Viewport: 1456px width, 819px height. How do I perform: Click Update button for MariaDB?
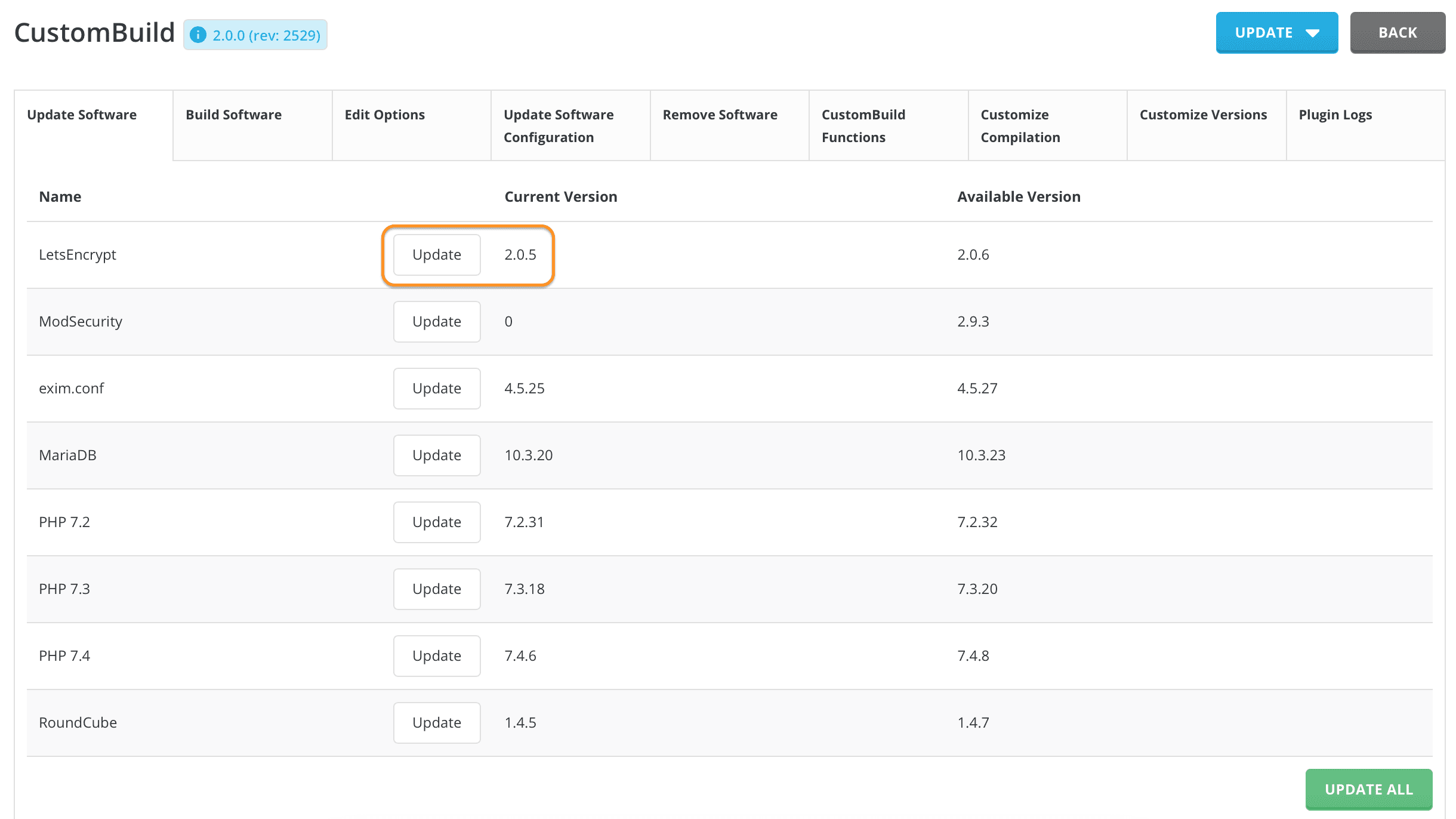pyautogui.click(x=436, y=455)
